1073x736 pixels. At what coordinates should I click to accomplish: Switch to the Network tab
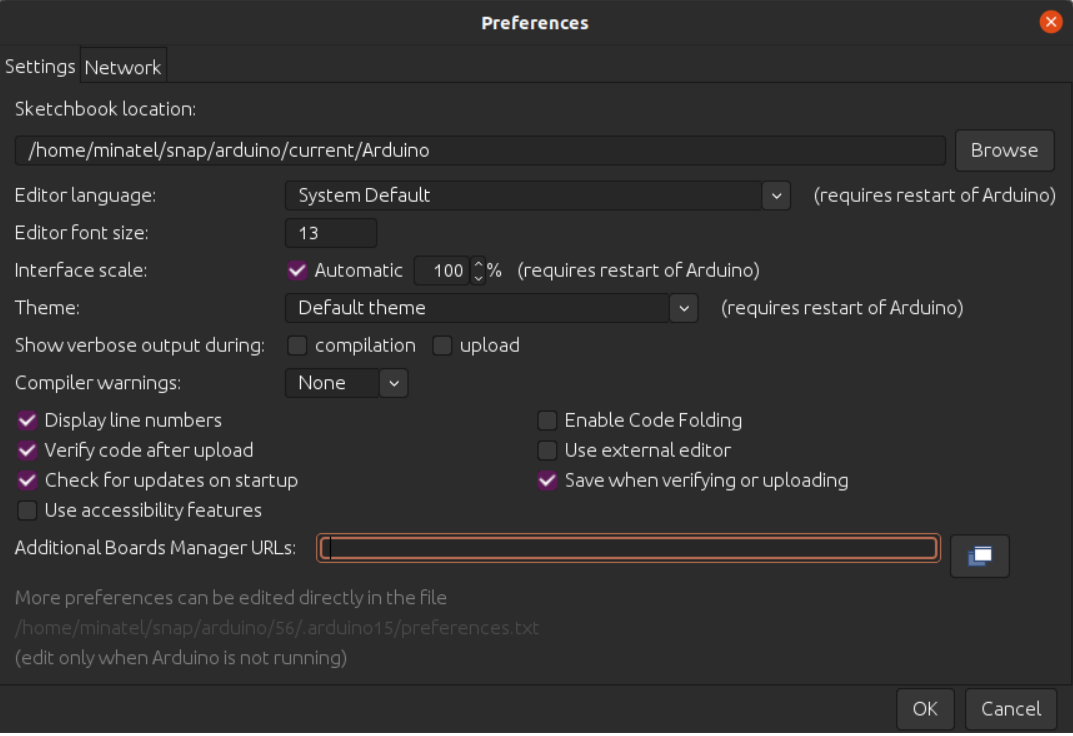(122, 67)
